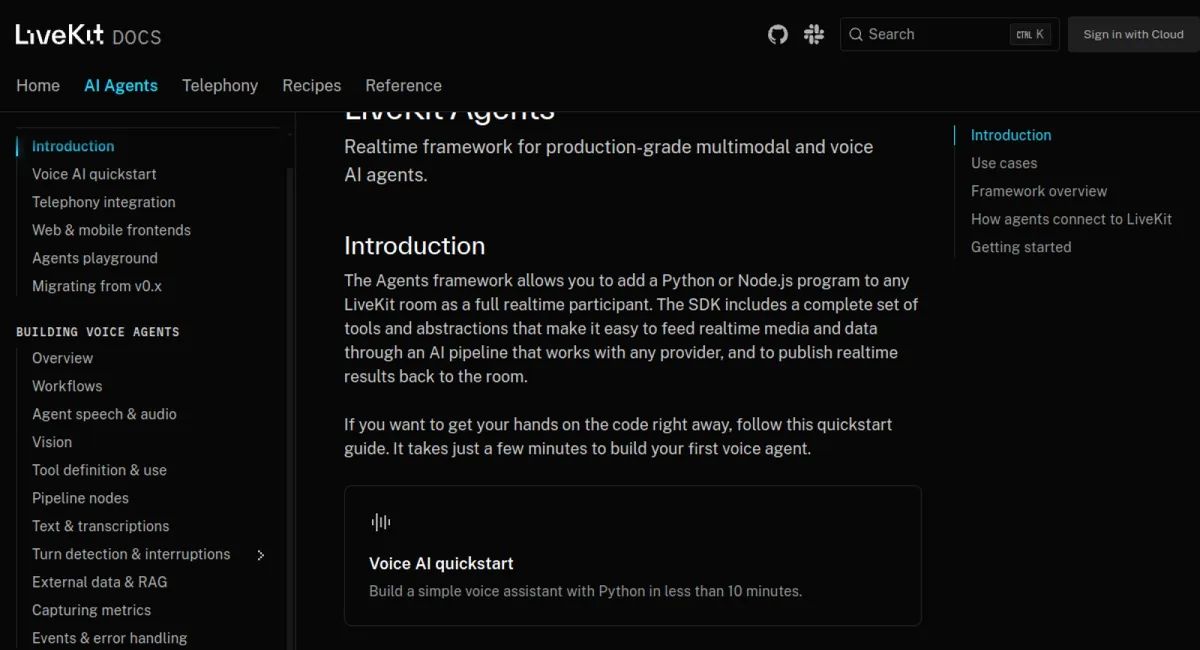The image size is (1200, 650).
Task: Open the Workflows page
Action: click(67, 386)
